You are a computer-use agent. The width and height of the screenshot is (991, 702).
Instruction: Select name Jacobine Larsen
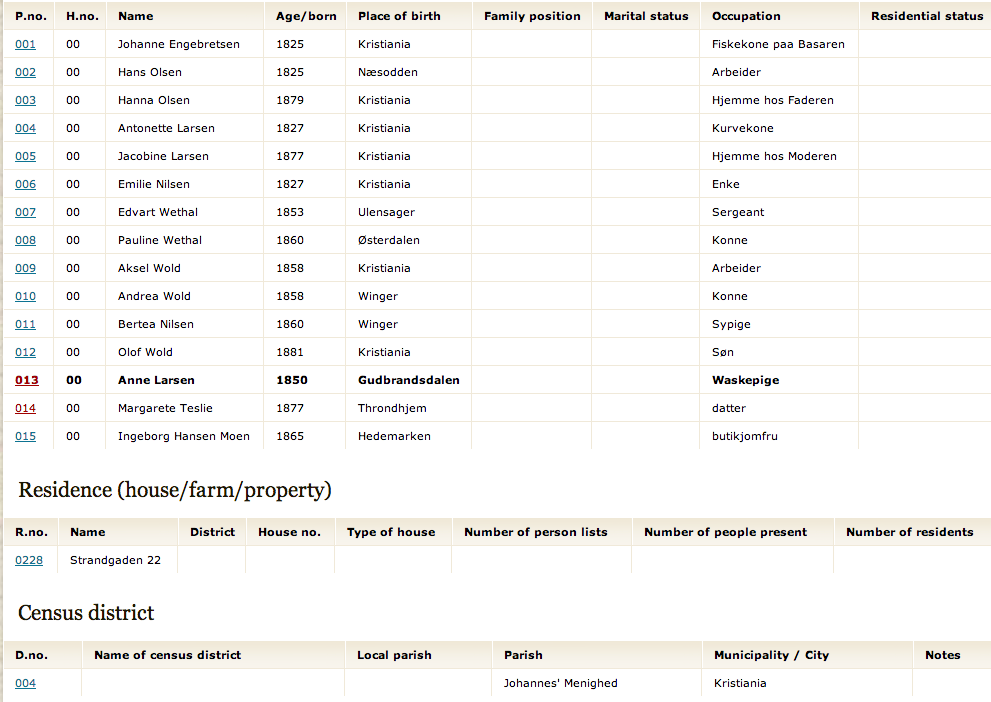pyautogui.click(x=163, y=156)
